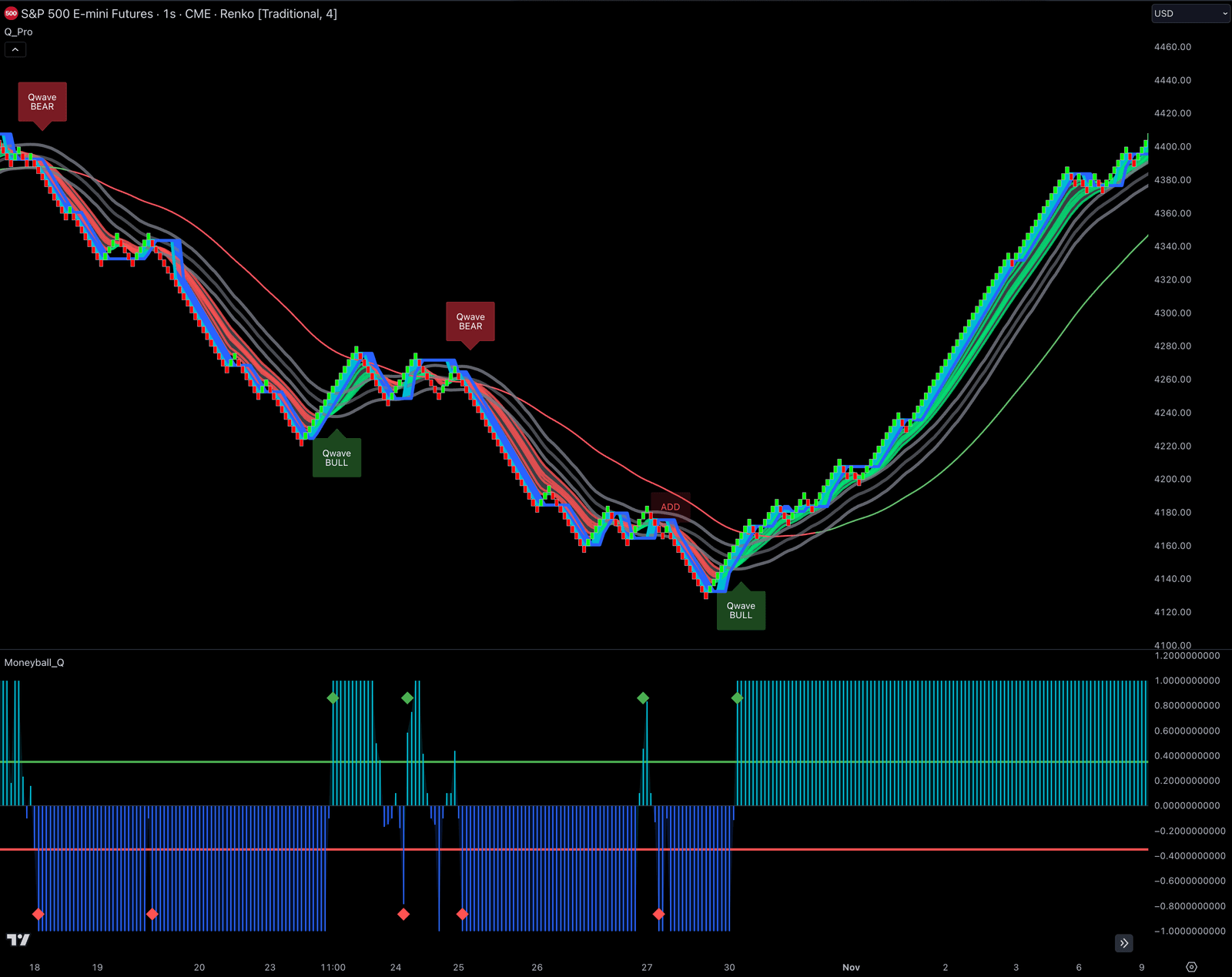
Task: Expand the Q_Pro pane using the chevron
Action: 15,49
